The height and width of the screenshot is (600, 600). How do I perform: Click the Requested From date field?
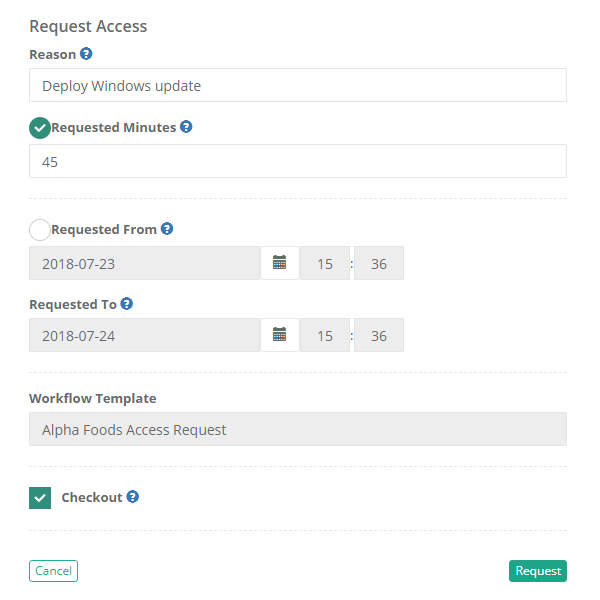point(144,264)
